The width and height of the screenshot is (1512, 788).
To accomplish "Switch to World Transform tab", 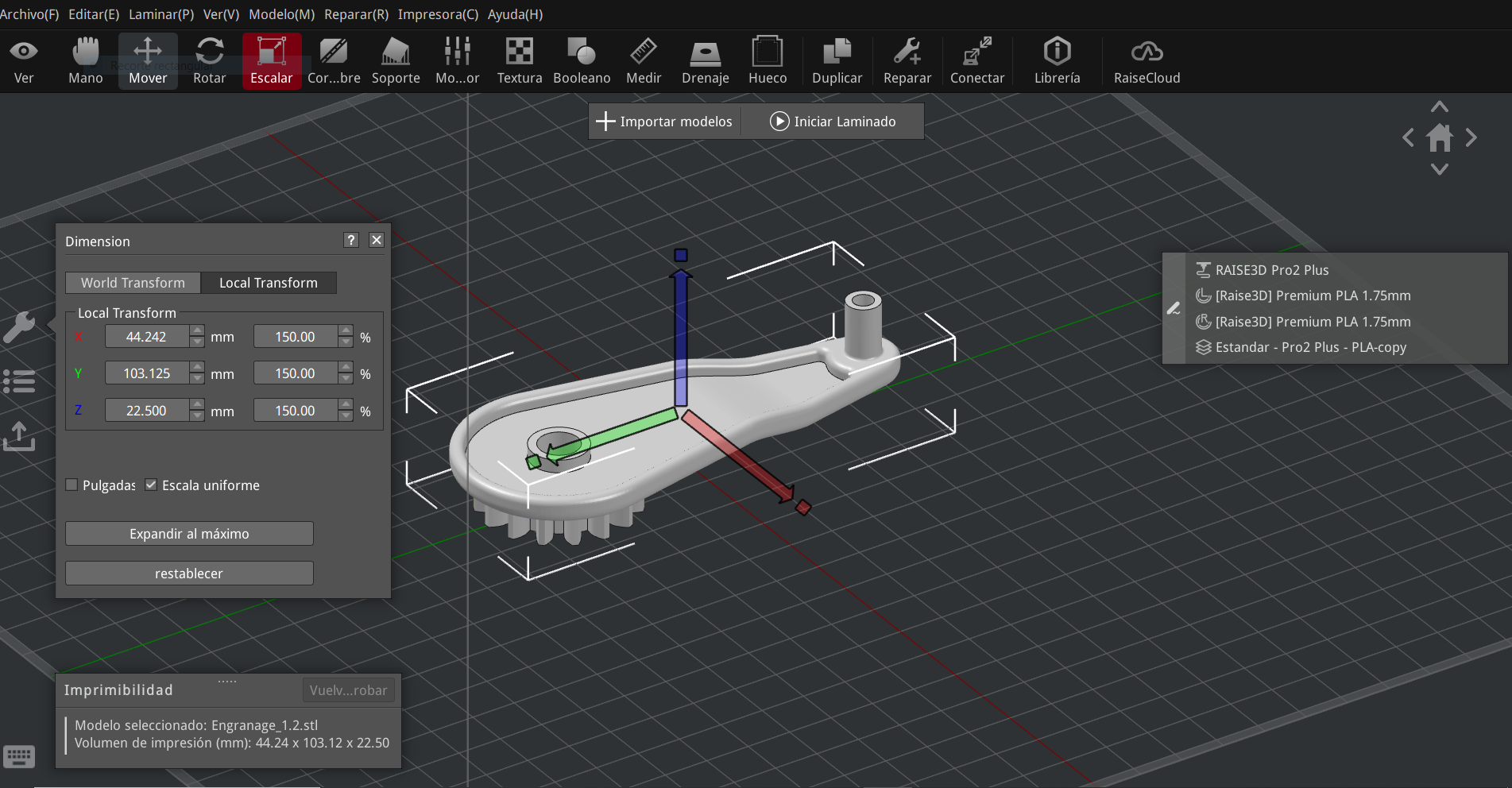I will (x=133, y=283).
